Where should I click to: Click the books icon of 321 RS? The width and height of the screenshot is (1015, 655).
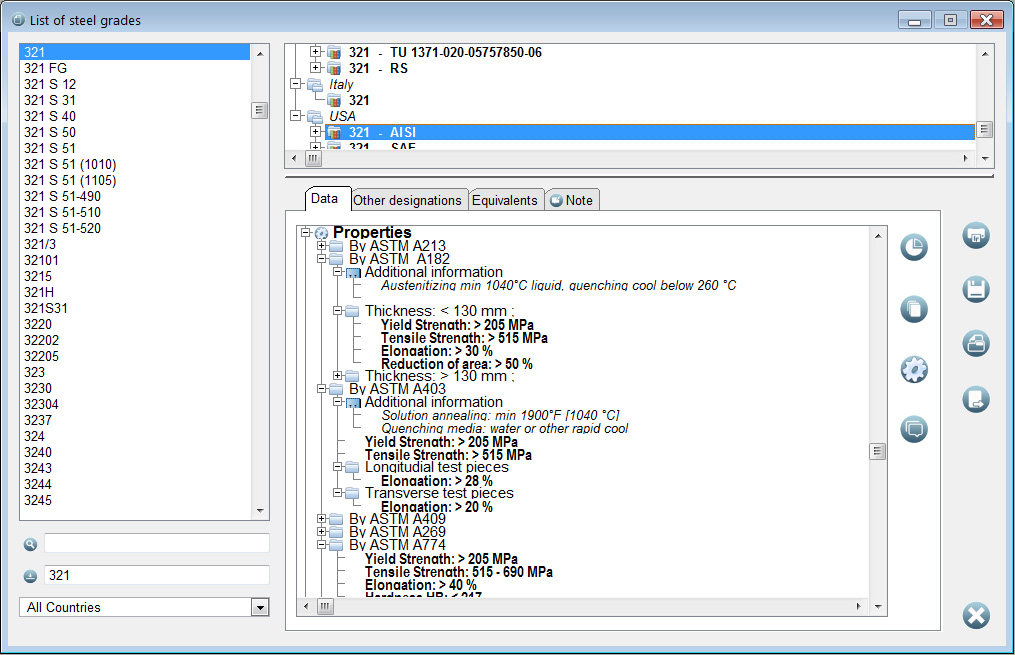[x=334, y=69]
